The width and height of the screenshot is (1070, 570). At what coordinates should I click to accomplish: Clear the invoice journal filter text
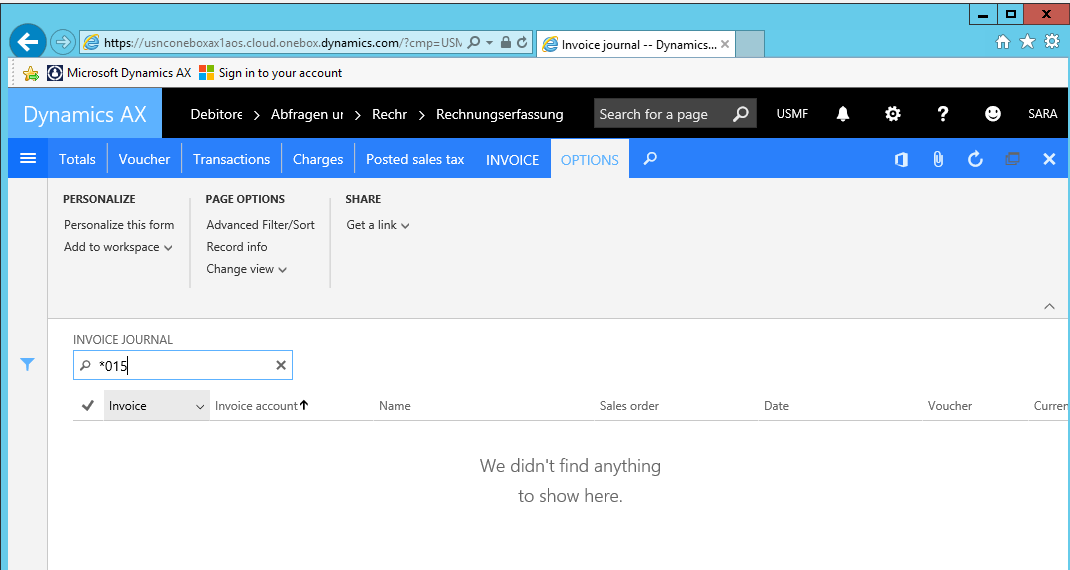point(281,366)
